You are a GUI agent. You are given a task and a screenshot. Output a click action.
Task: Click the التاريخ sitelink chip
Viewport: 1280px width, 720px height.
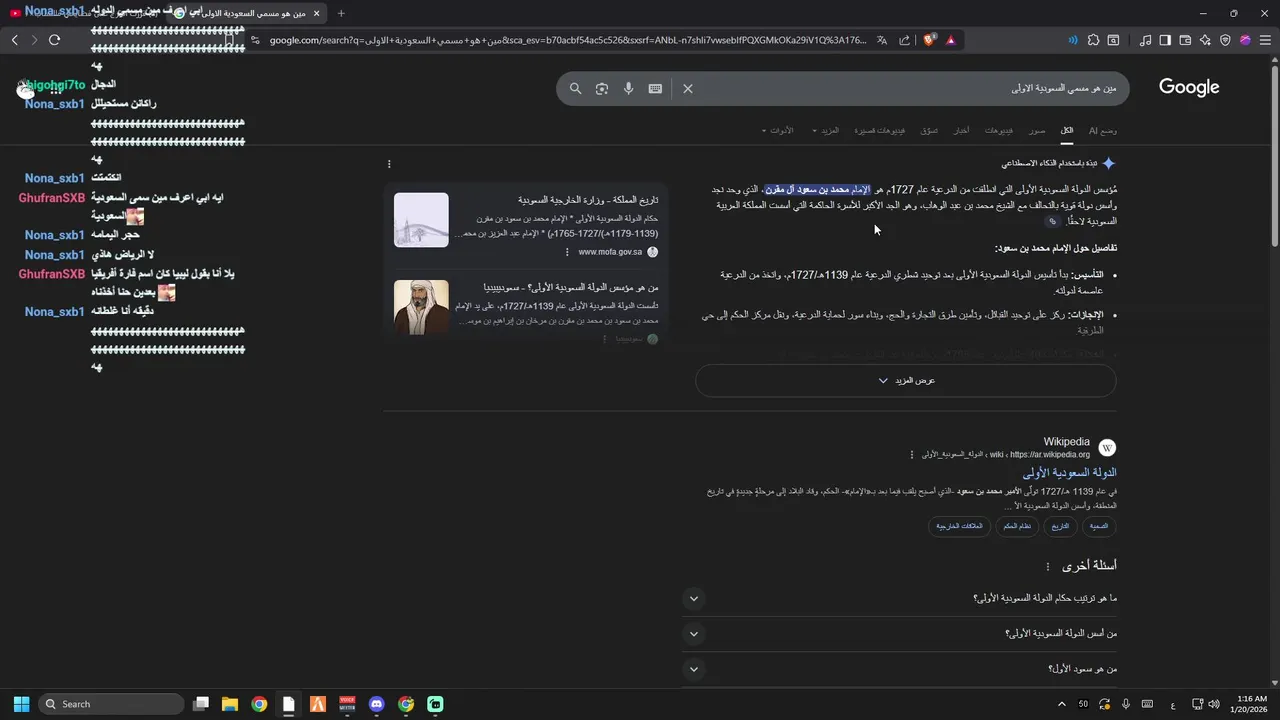click(1061, 526)
